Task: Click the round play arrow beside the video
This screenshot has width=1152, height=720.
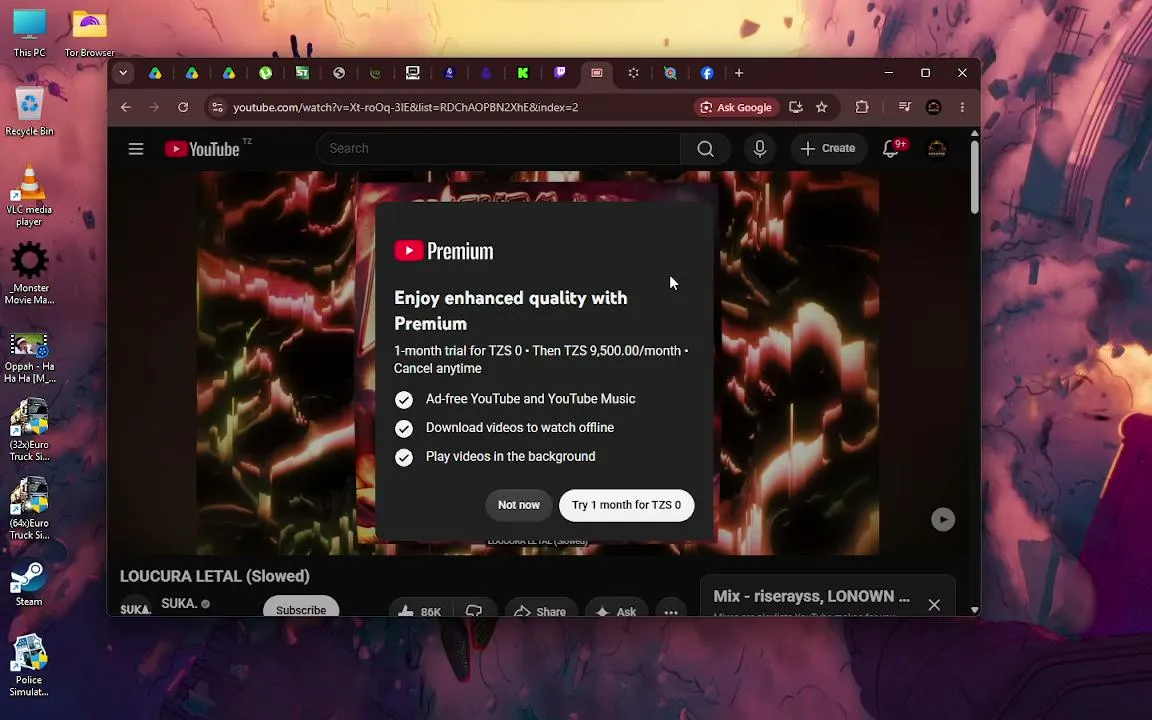Action: point(943,519)
